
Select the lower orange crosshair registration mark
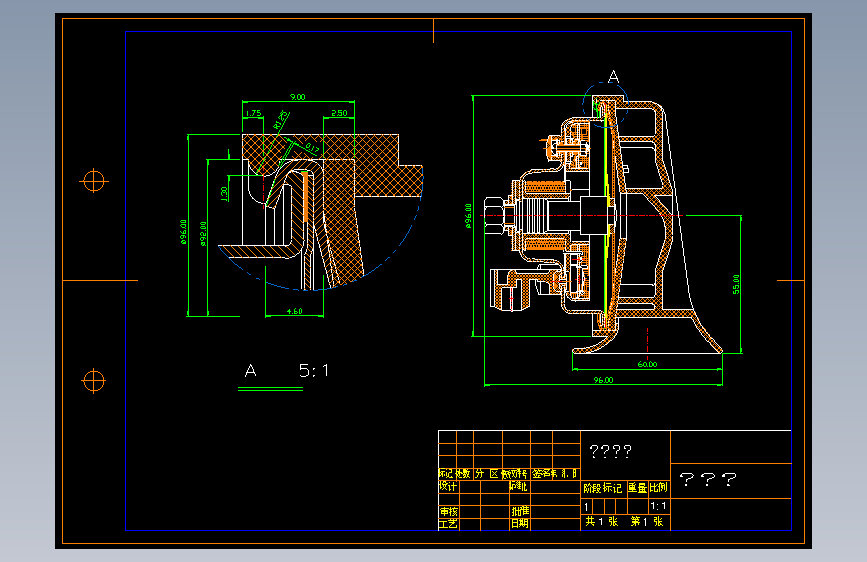93,381
